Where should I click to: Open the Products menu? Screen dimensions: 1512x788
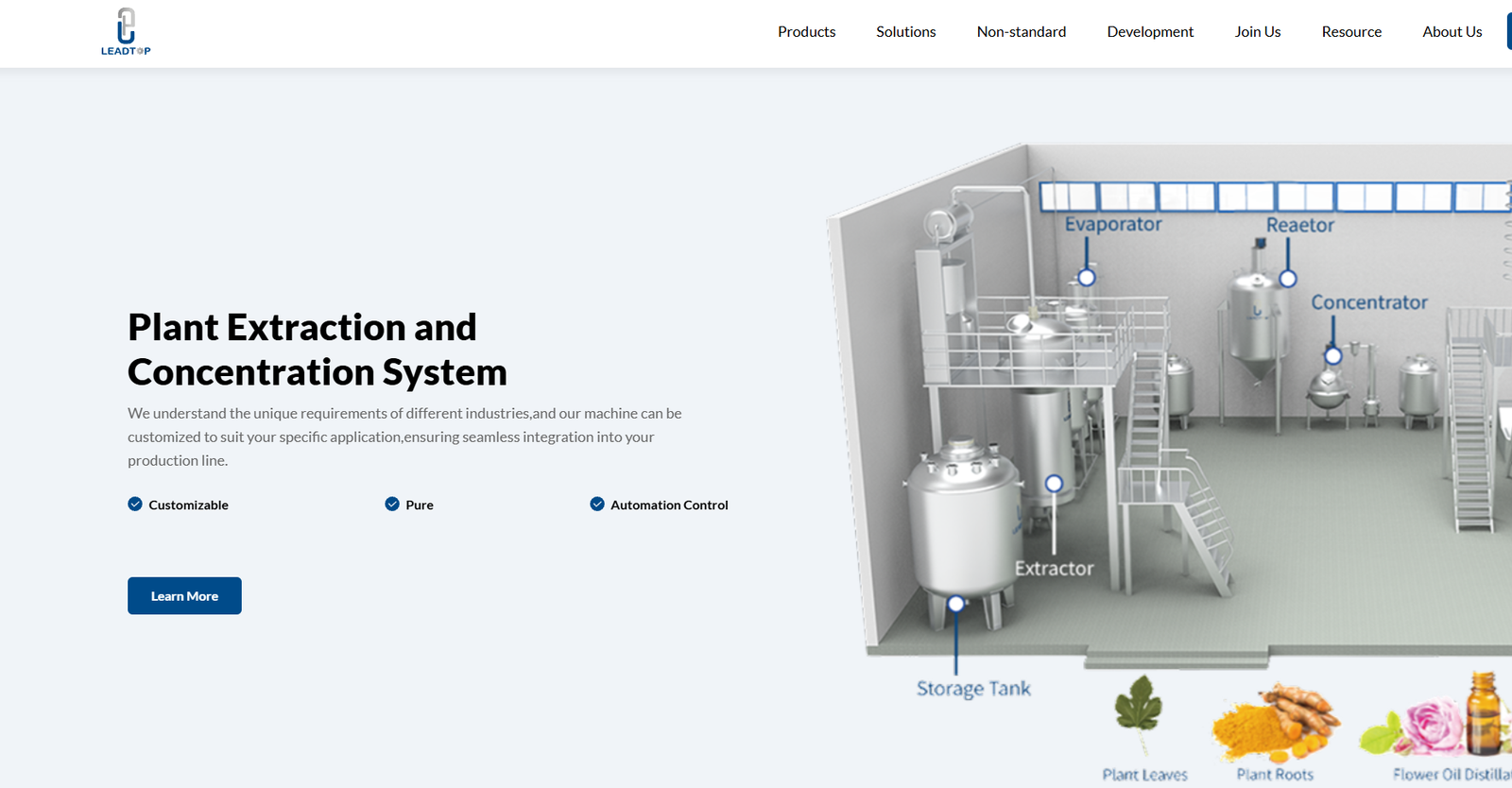(x=806, y=32)
